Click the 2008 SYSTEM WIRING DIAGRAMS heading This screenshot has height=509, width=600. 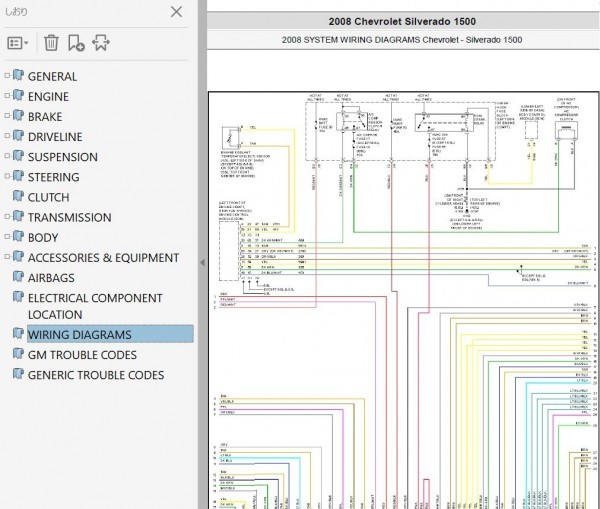click(402, 40)
